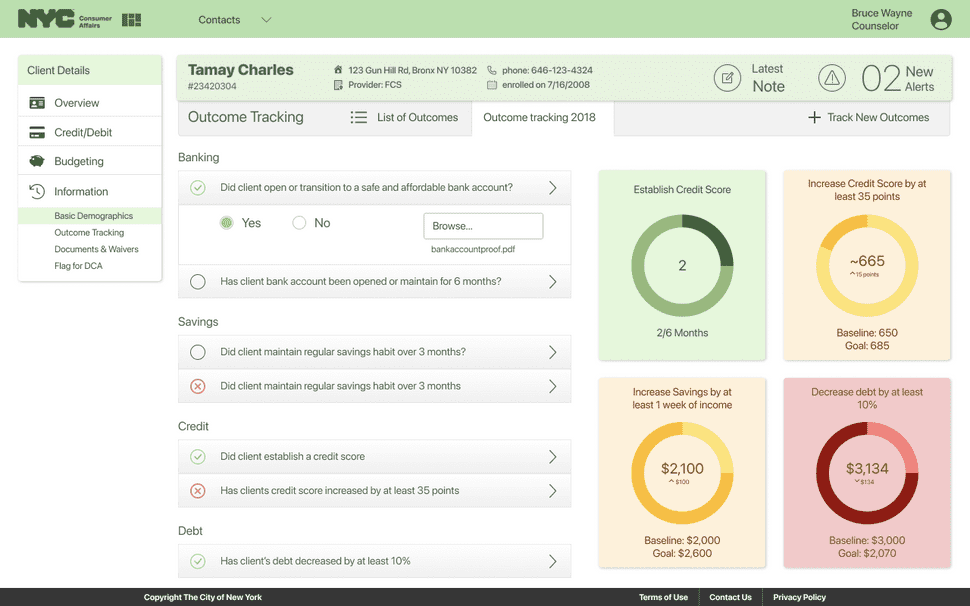Open the Latest Note edit icon

pyautogui.click(x=727, y=78)
